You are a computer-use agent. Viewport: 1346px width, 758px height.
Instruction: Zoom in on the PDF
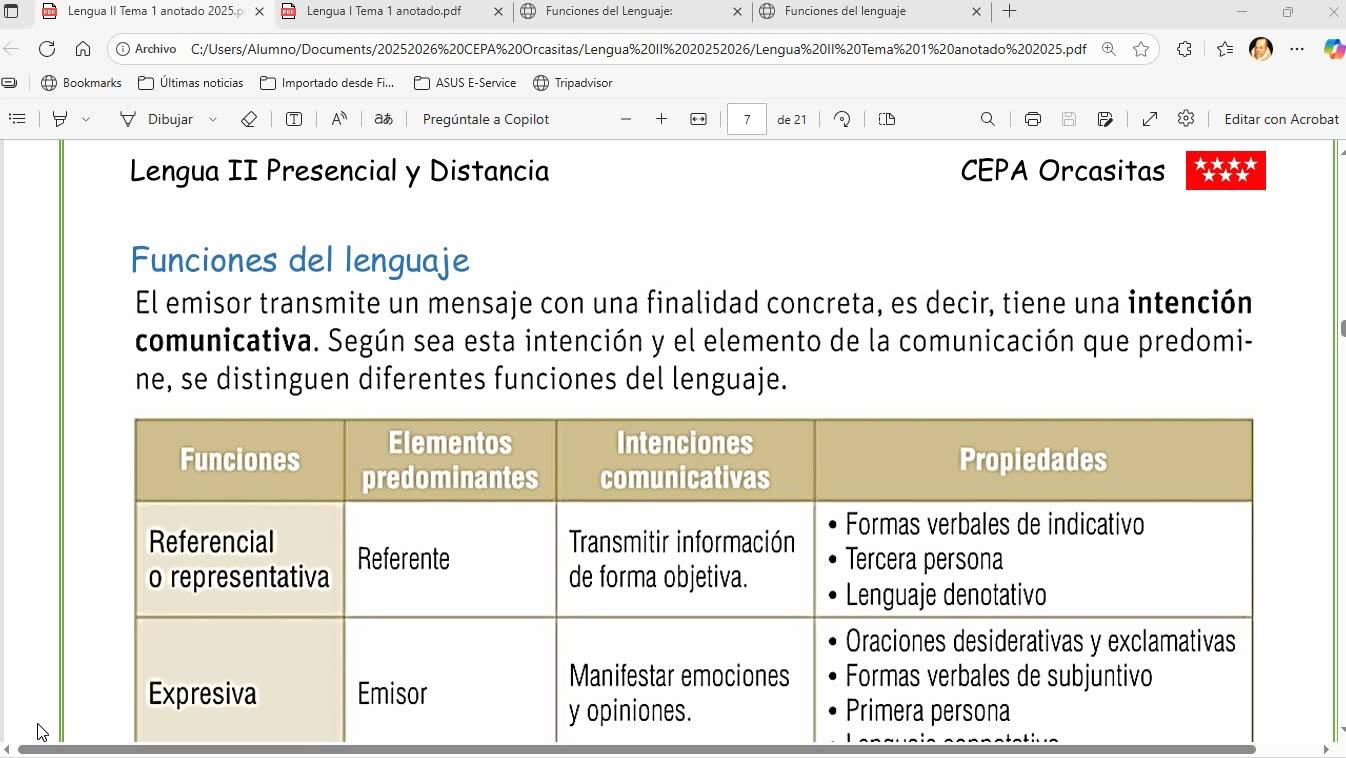pos(661,119)
